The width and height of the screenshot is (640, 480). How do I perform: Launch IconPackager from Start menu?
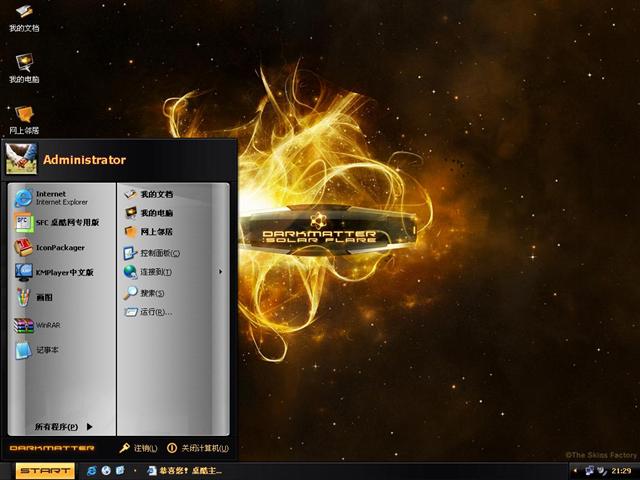62,247
